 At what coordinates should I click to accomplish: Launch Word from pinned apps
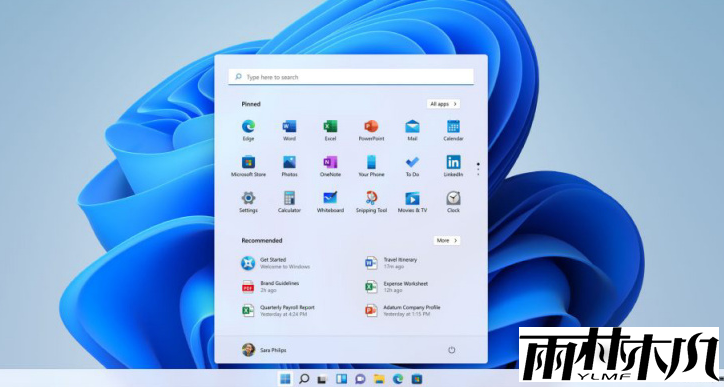point(289,130)
